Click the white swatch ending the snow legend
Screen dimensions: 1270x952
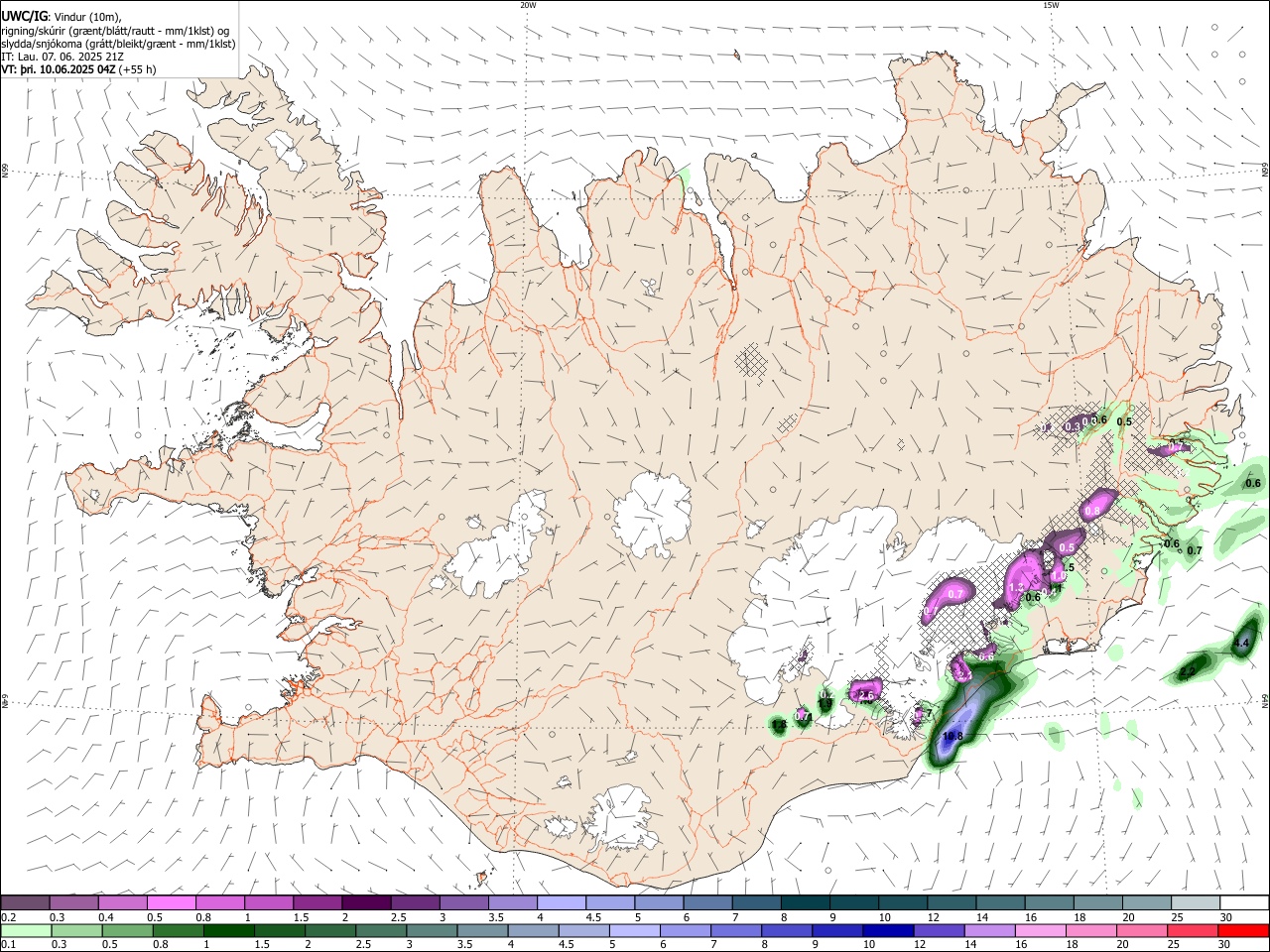click(x=1244, y=903)
